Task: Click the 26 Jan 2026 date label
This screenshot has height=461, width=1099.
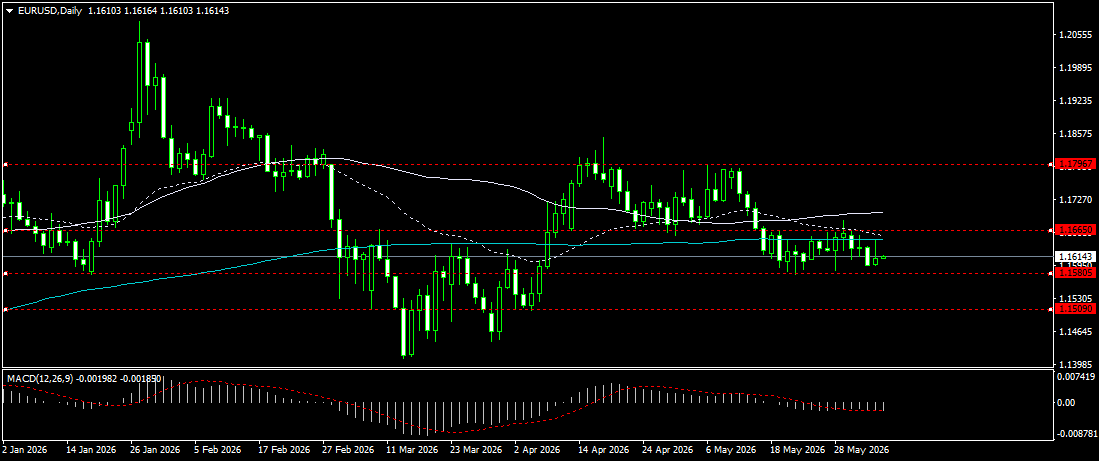Action: pos(156,450)
